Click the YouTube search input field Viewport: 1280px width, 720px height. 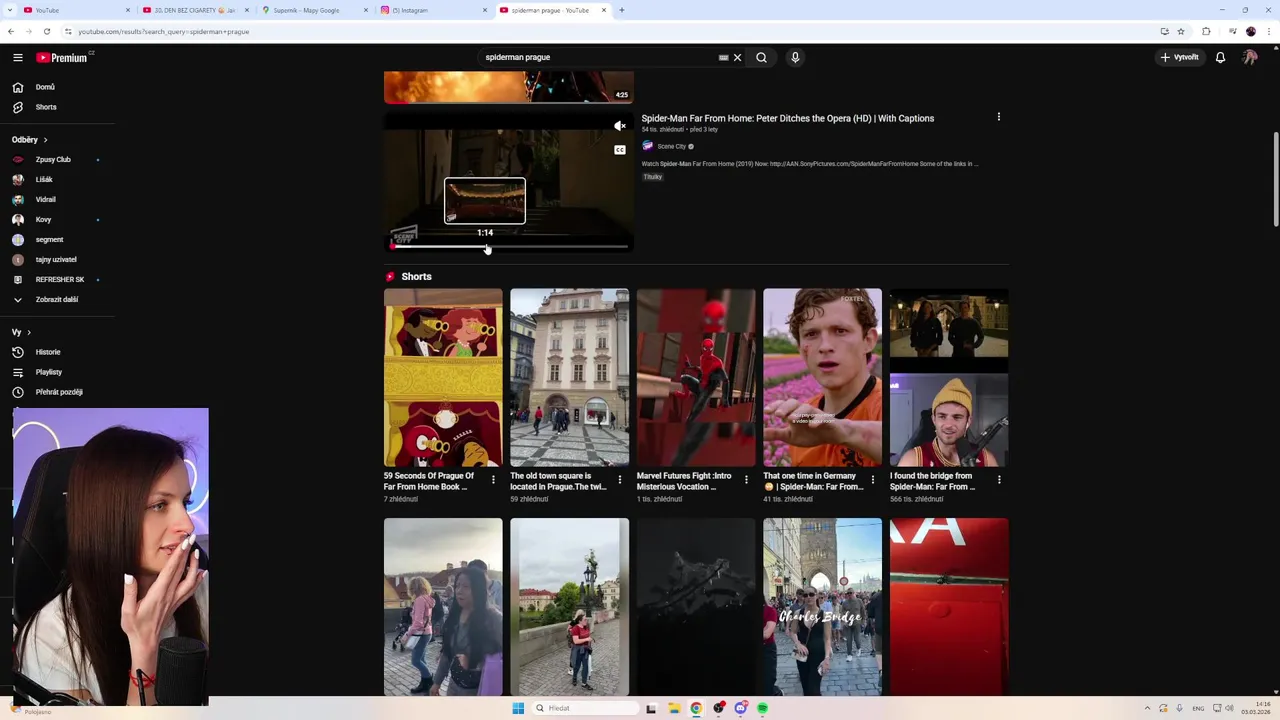(598, 57)
